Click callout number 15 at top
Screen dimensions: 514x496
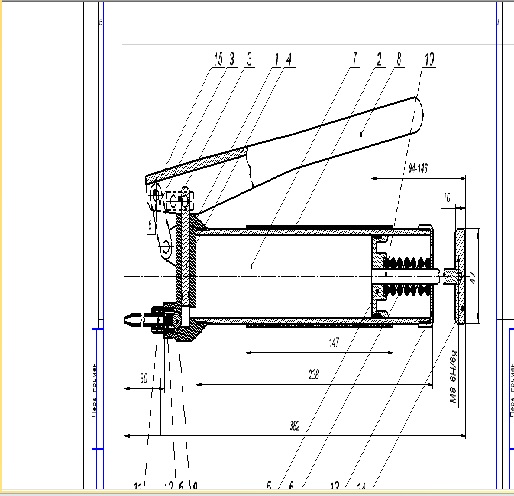218,59
